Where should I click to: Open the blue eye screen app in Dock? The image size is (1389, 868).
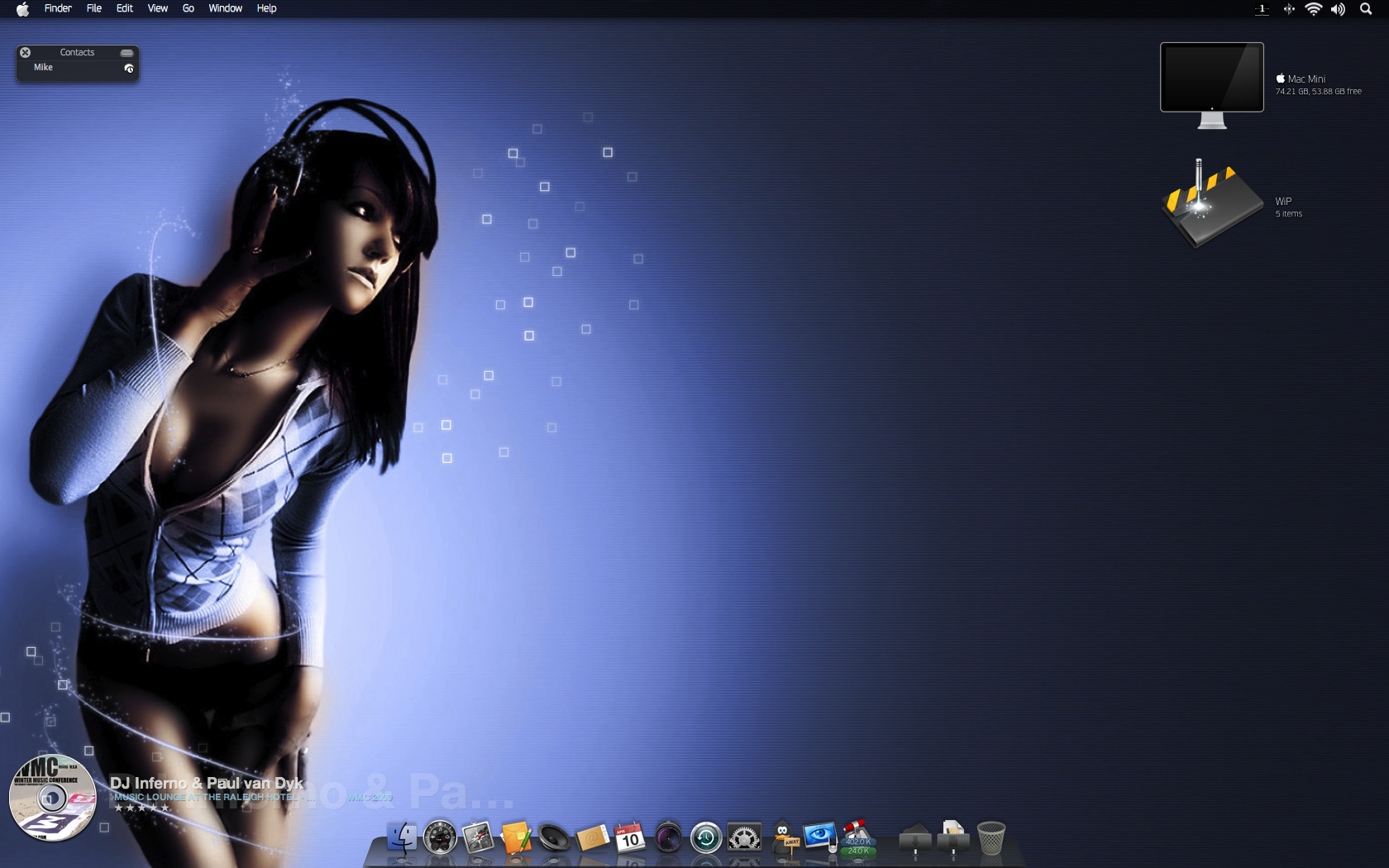click(820, 836)
